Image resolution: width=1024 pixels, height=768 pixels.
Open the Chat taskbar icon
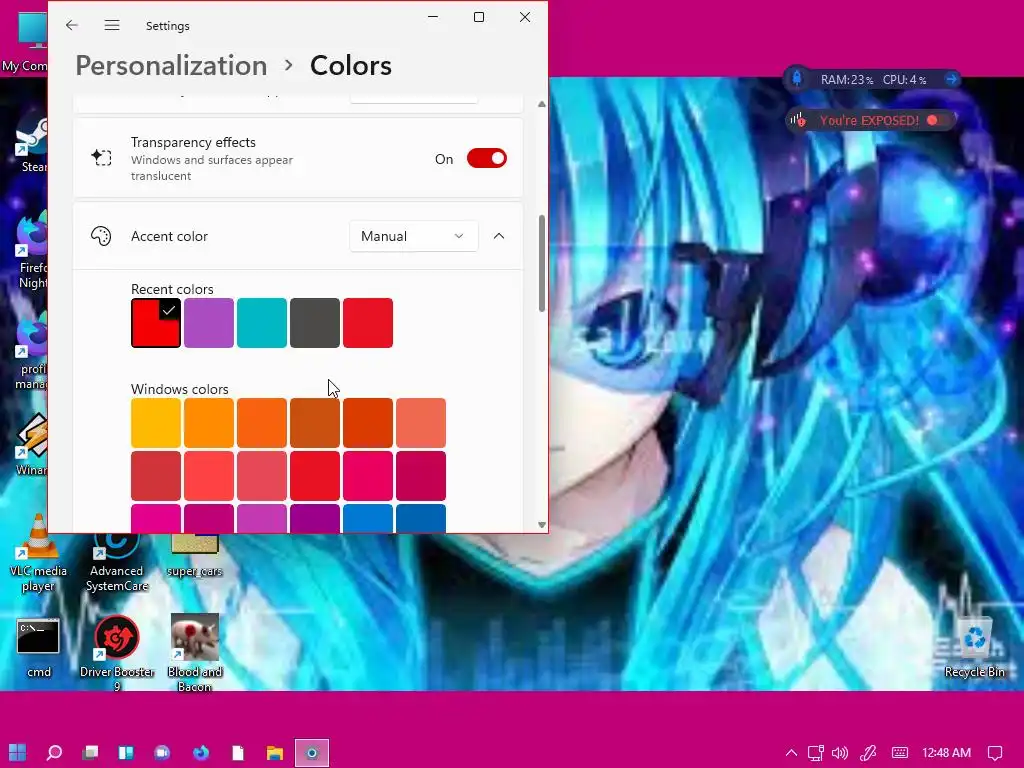point(162,753)
